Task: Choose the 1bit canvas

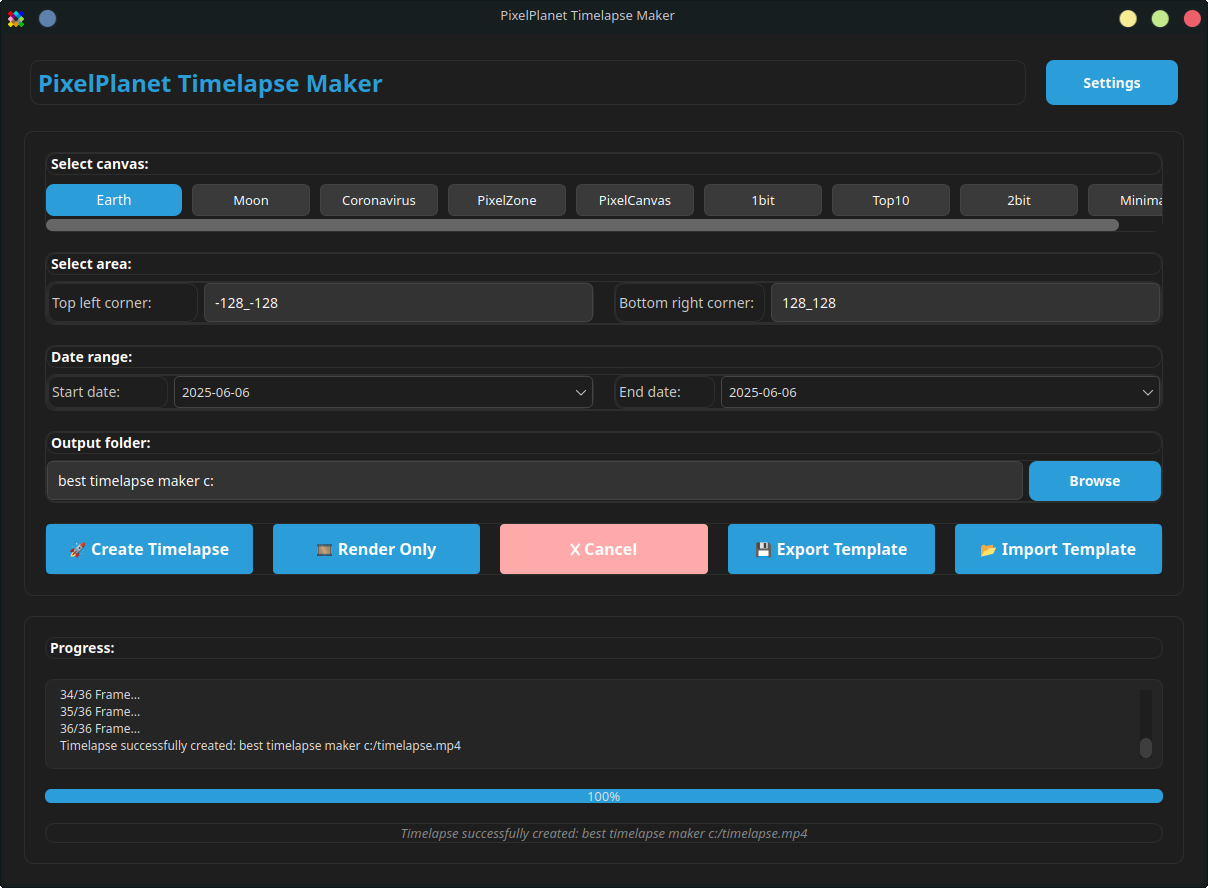Action: (x=762, y=199)
